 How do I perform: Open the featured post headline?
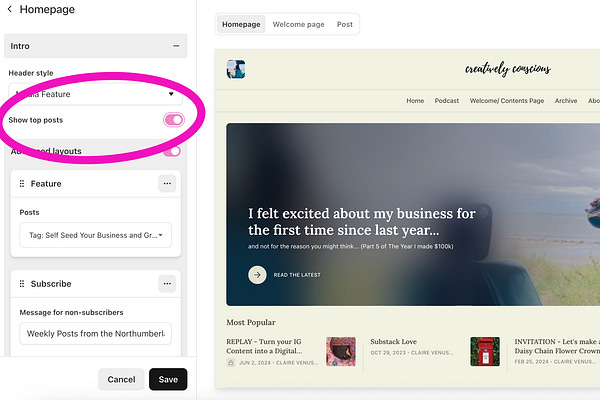(362, 222)
